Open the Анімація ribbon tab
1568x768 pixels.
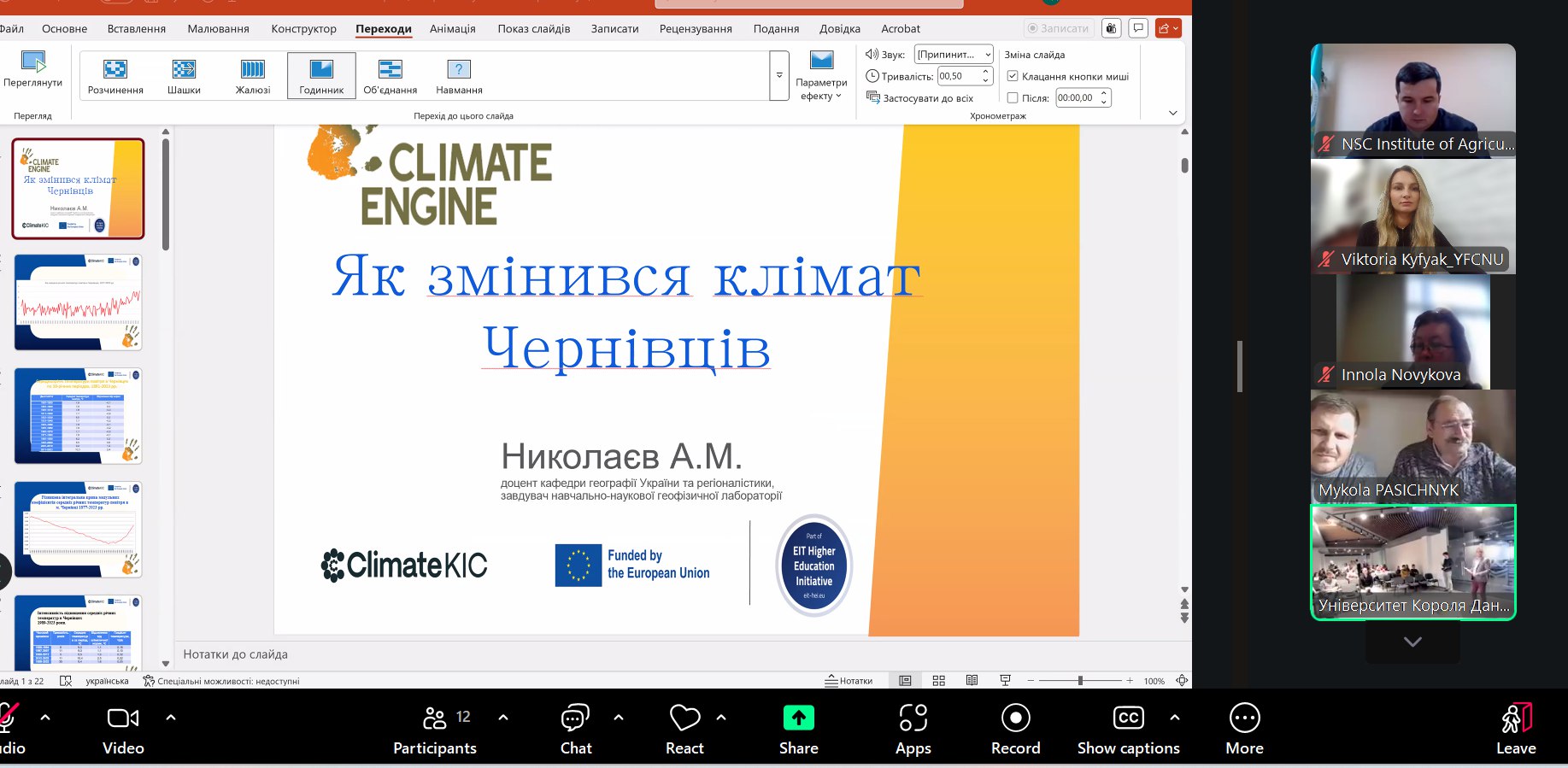click(452, 28)
